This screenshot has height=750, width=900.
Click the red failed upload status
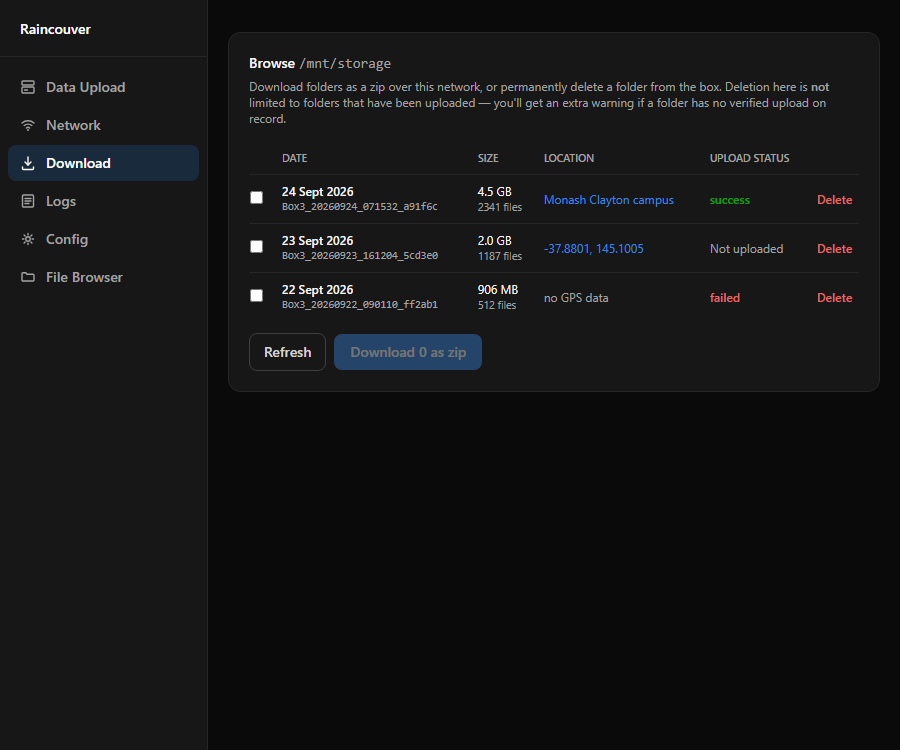pos(724,298)
